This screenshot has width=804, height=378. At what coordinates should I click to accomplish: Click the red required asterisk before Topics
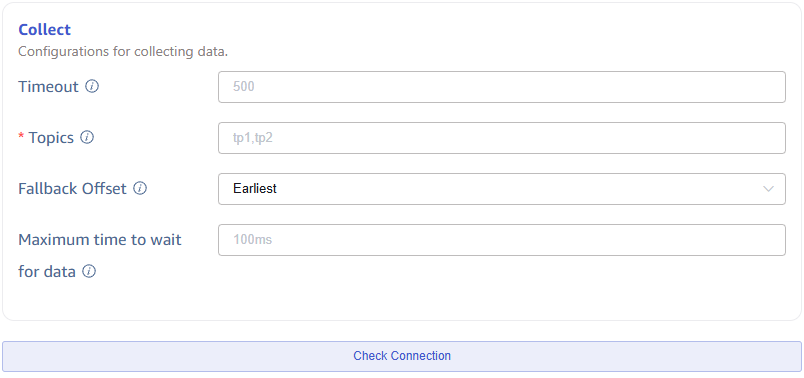click(21, 137)
